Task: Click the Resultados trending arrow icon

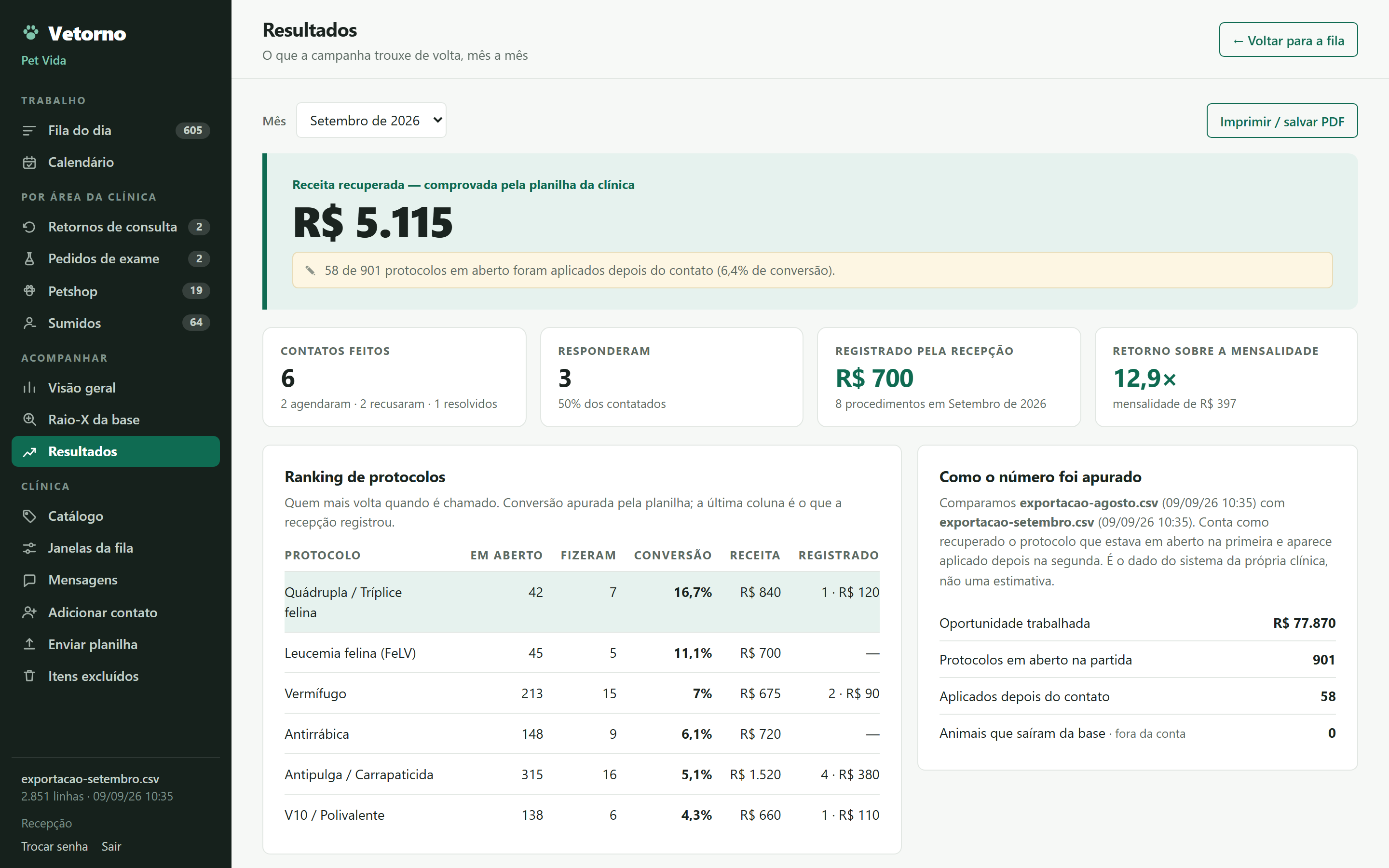Action: coord(29,452)
